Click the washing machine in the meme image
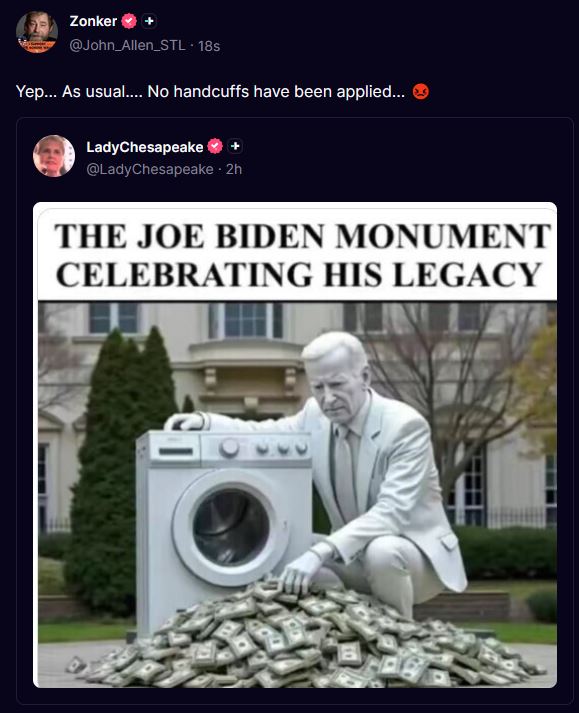This screenshot has height=713, width=579. [224, 523]
